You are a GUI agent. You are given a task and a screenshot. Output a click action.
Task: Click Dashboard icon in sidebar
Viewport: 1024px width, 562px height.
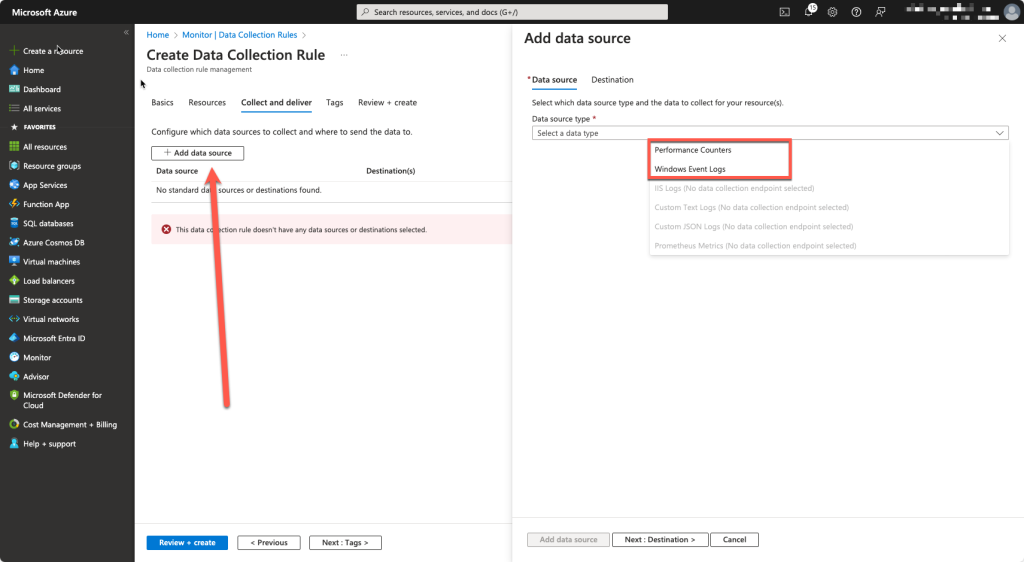(14, 89)
